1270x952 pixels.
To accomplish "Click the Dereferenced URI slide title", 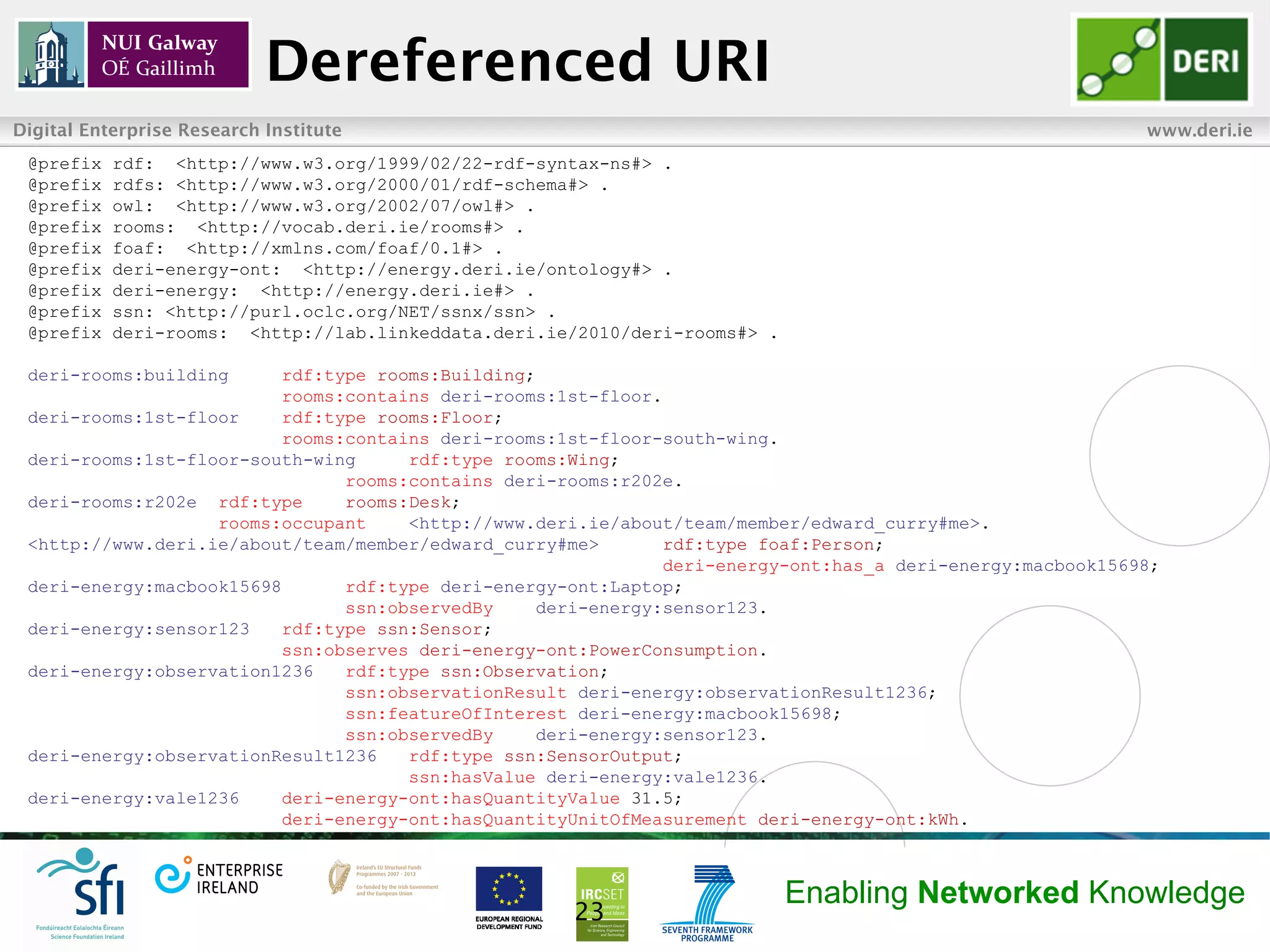I will [x=518, y=60].
